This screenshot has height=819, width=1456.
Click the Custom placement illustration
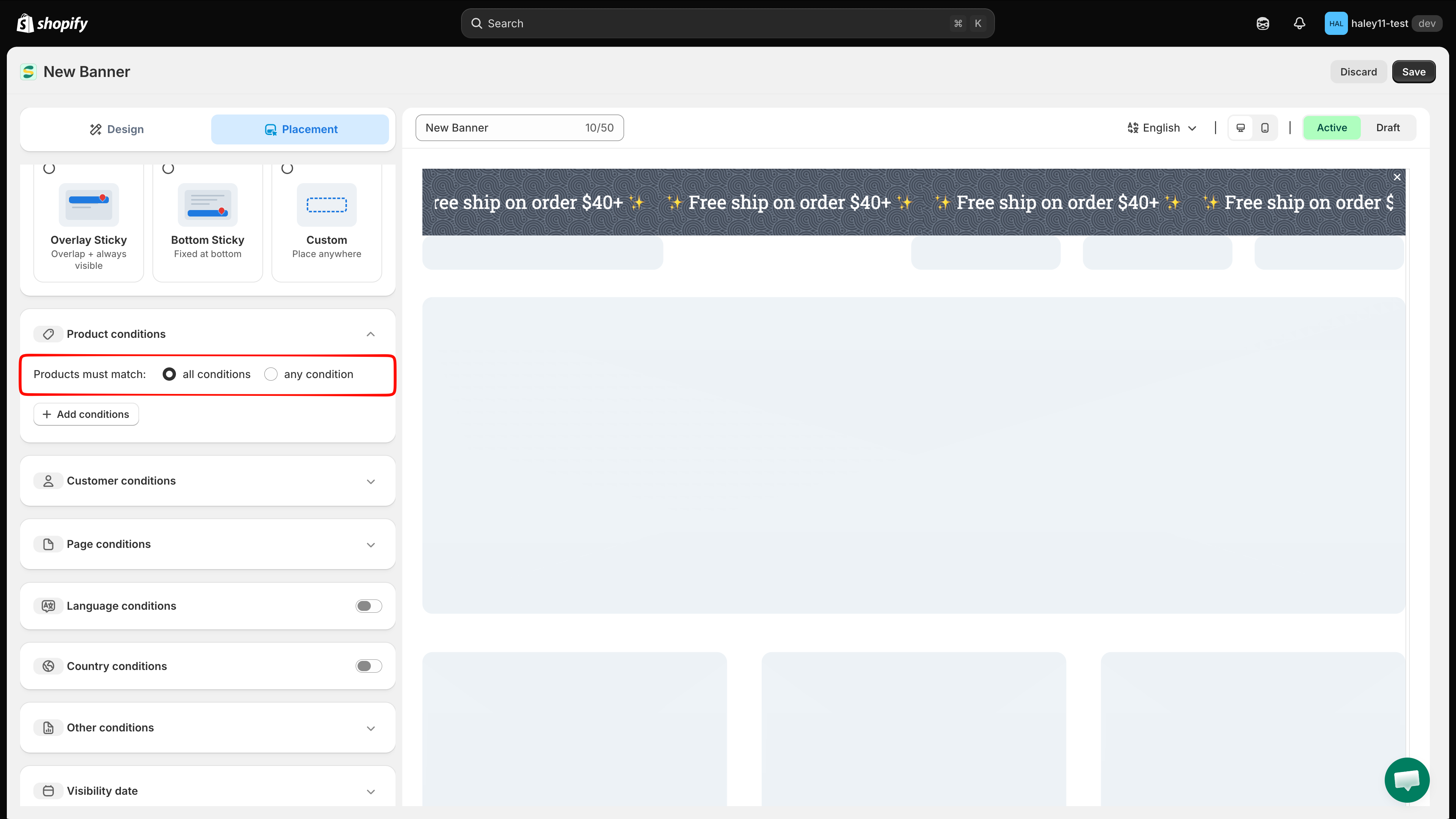[x=327, y=205]
